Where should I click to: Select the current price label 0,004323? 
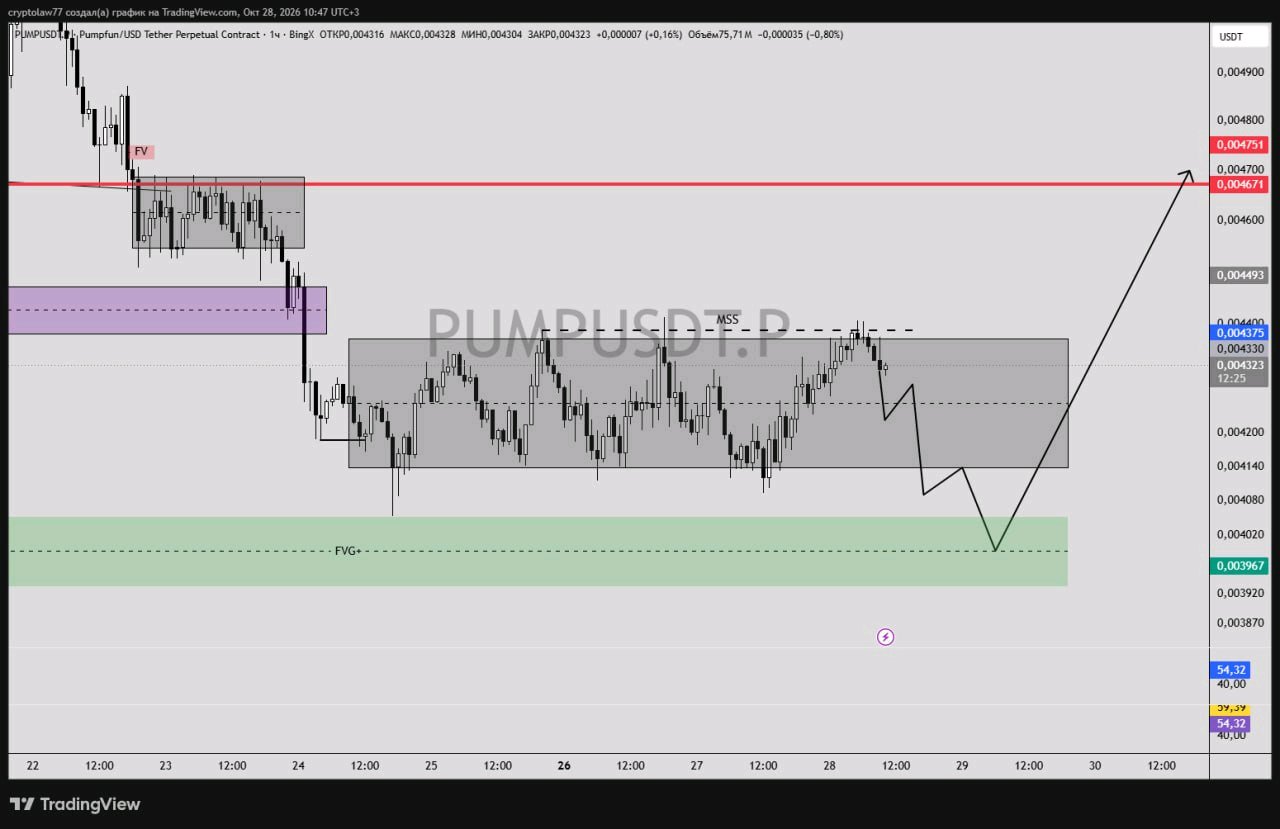(x=1240, y=365)
